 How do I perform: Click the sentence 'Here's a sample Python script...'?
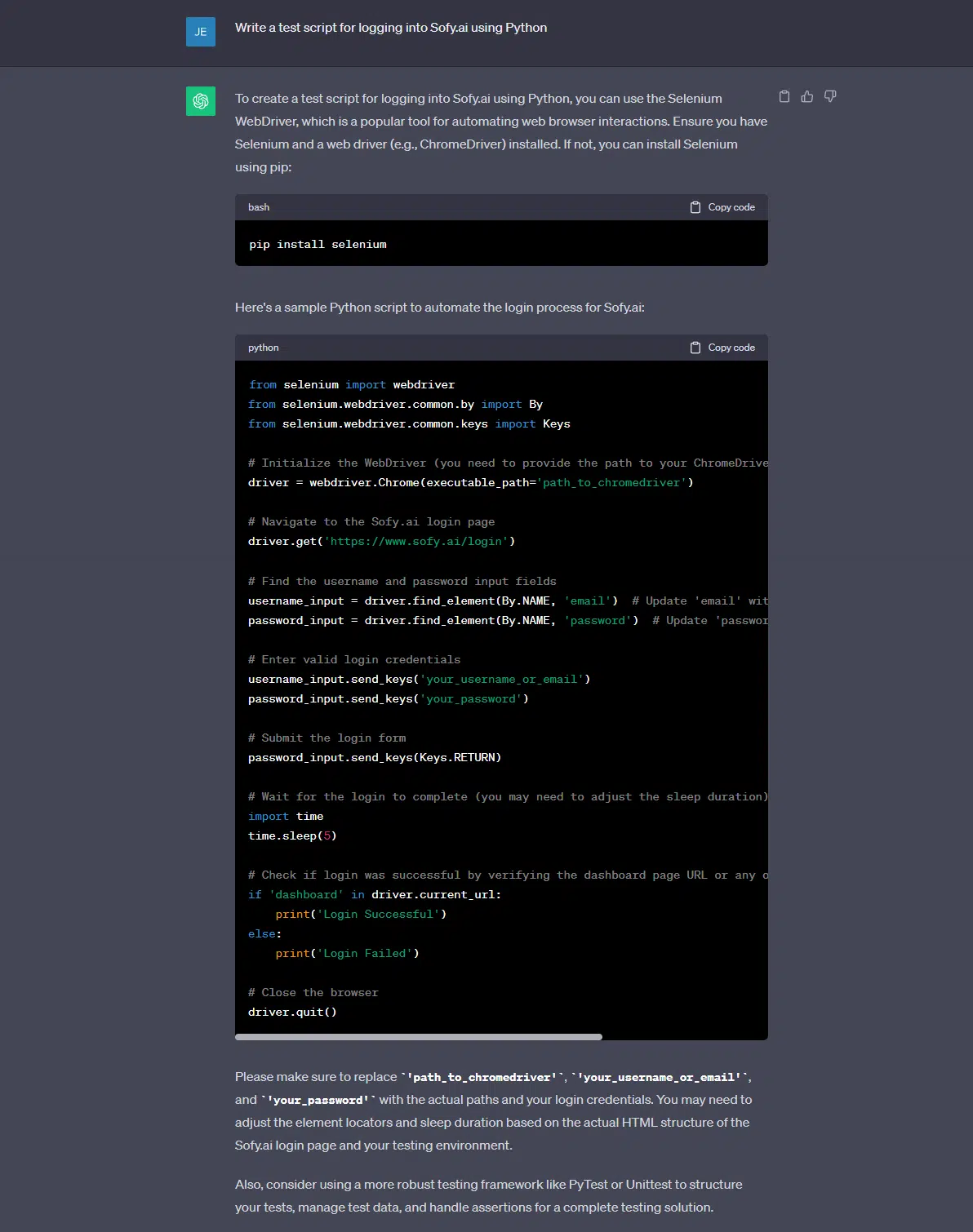(x=440, y=308)
